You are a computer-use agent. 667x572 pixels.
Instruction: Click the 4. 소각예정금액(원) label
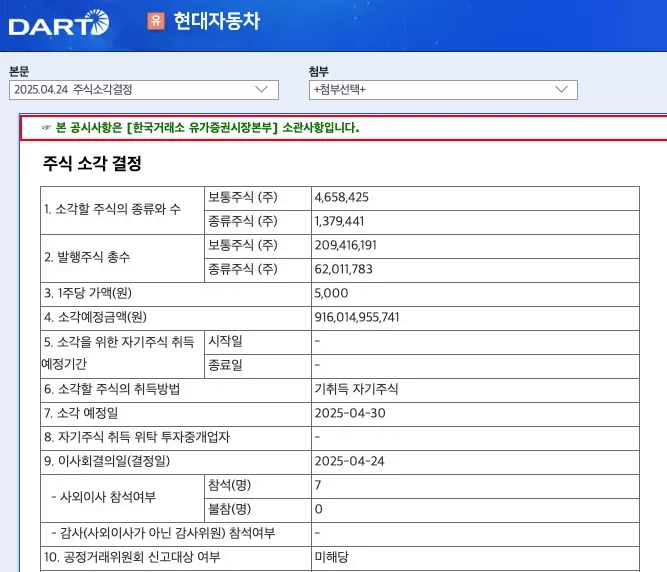[95, 317]
